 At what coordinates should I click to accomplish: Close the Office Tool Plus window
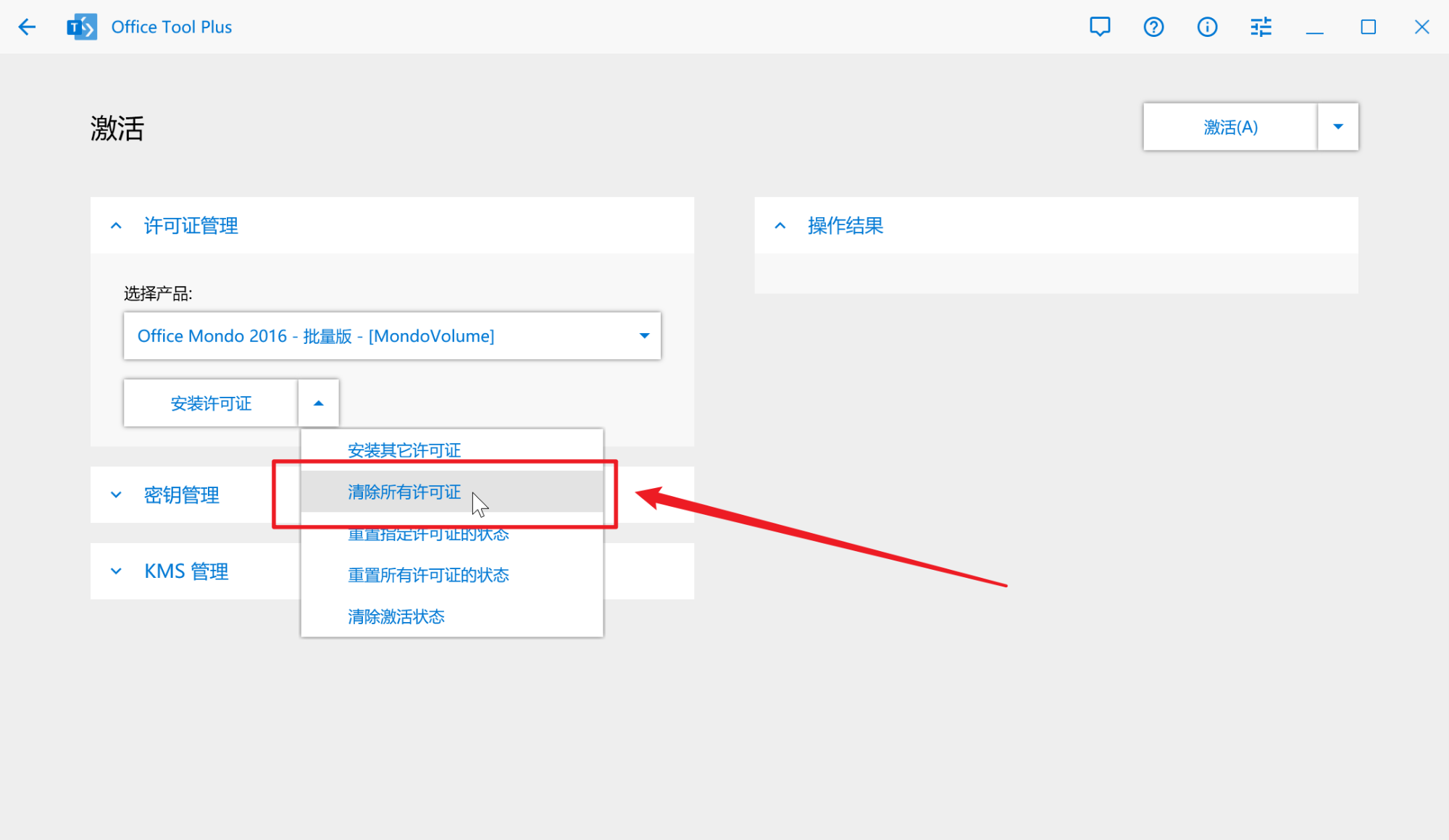(x=1421, y=27)
